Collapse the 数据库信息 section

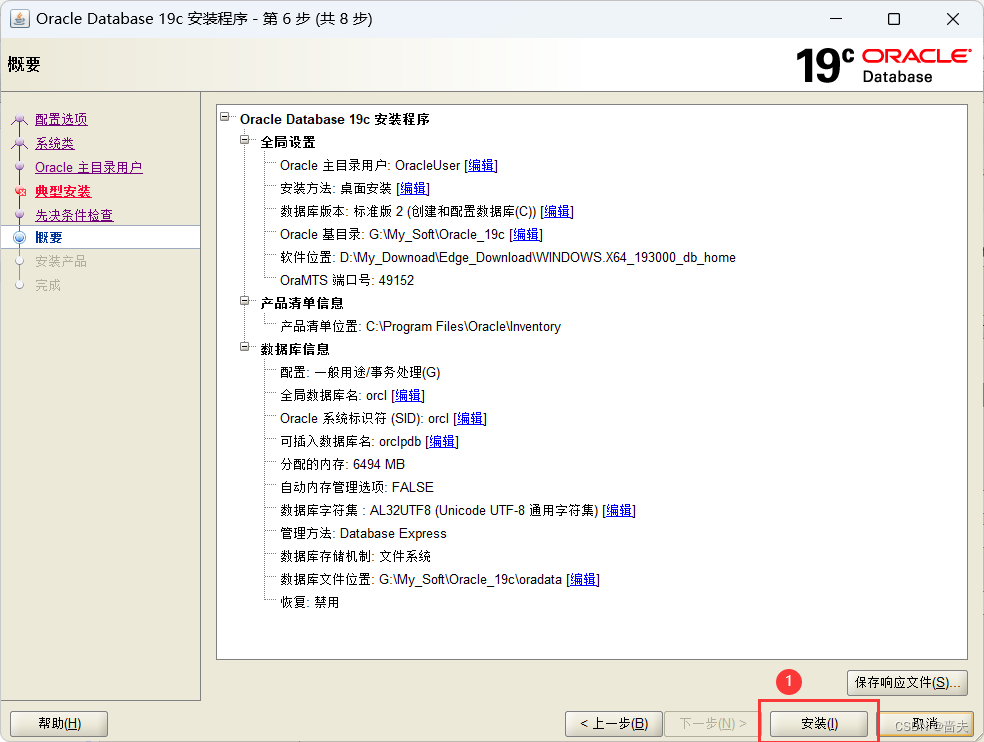point(243,348)
